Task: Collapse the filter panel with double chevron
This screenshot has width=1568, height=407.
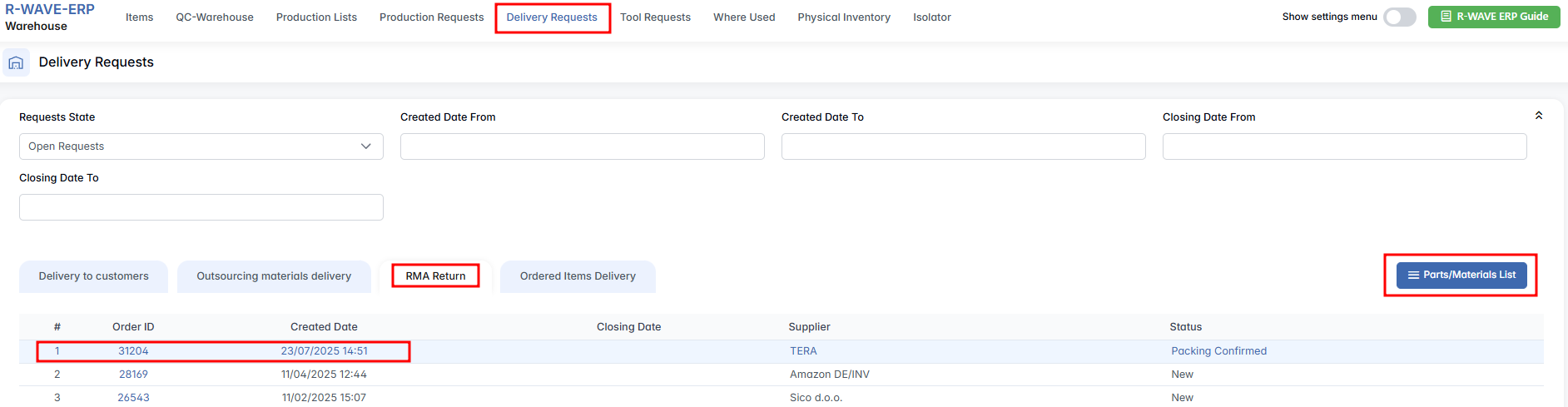Action: (1539, 116)
